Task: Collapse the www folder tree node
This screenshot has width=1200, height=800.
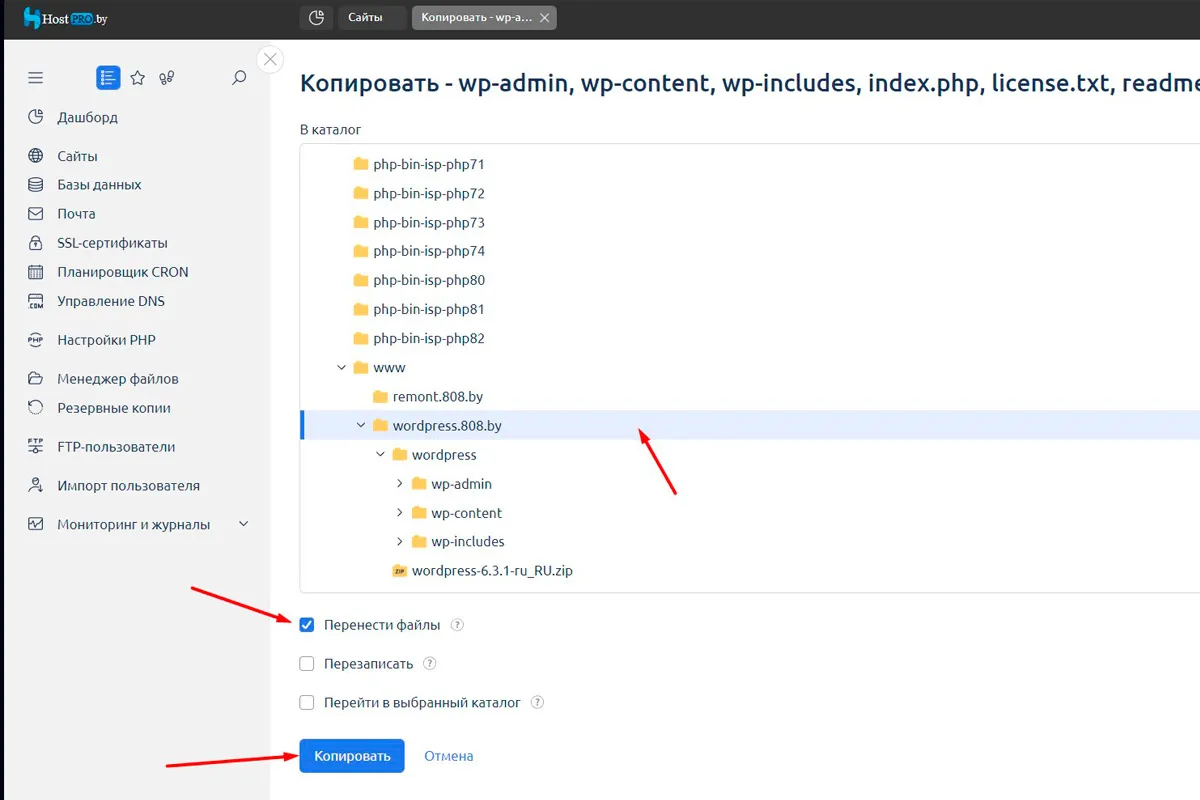Action: 342,368
